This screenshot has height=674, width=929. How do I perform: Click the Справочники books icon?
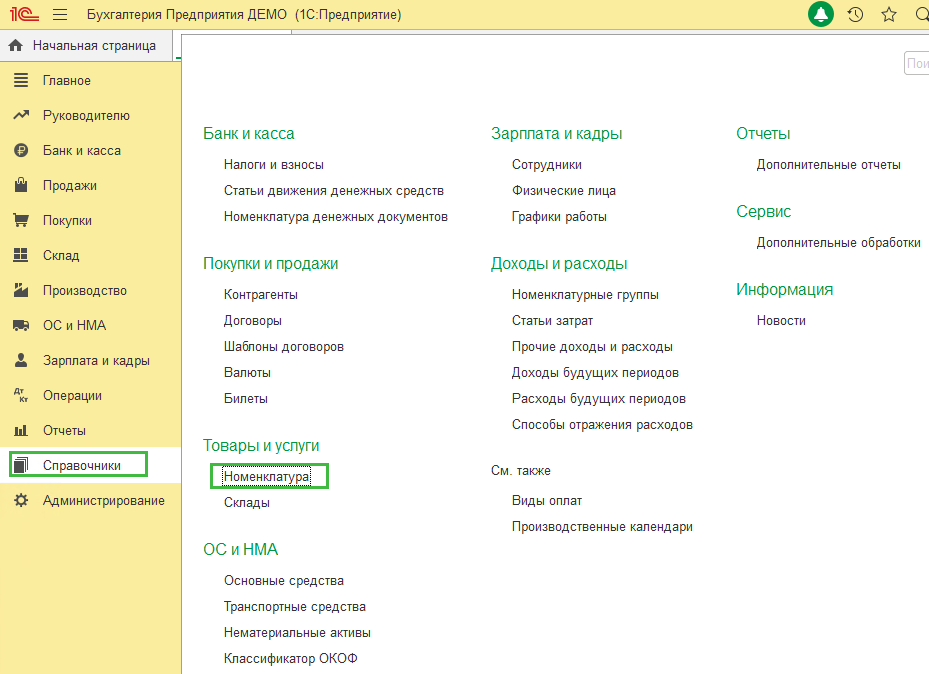pos(21,465)
